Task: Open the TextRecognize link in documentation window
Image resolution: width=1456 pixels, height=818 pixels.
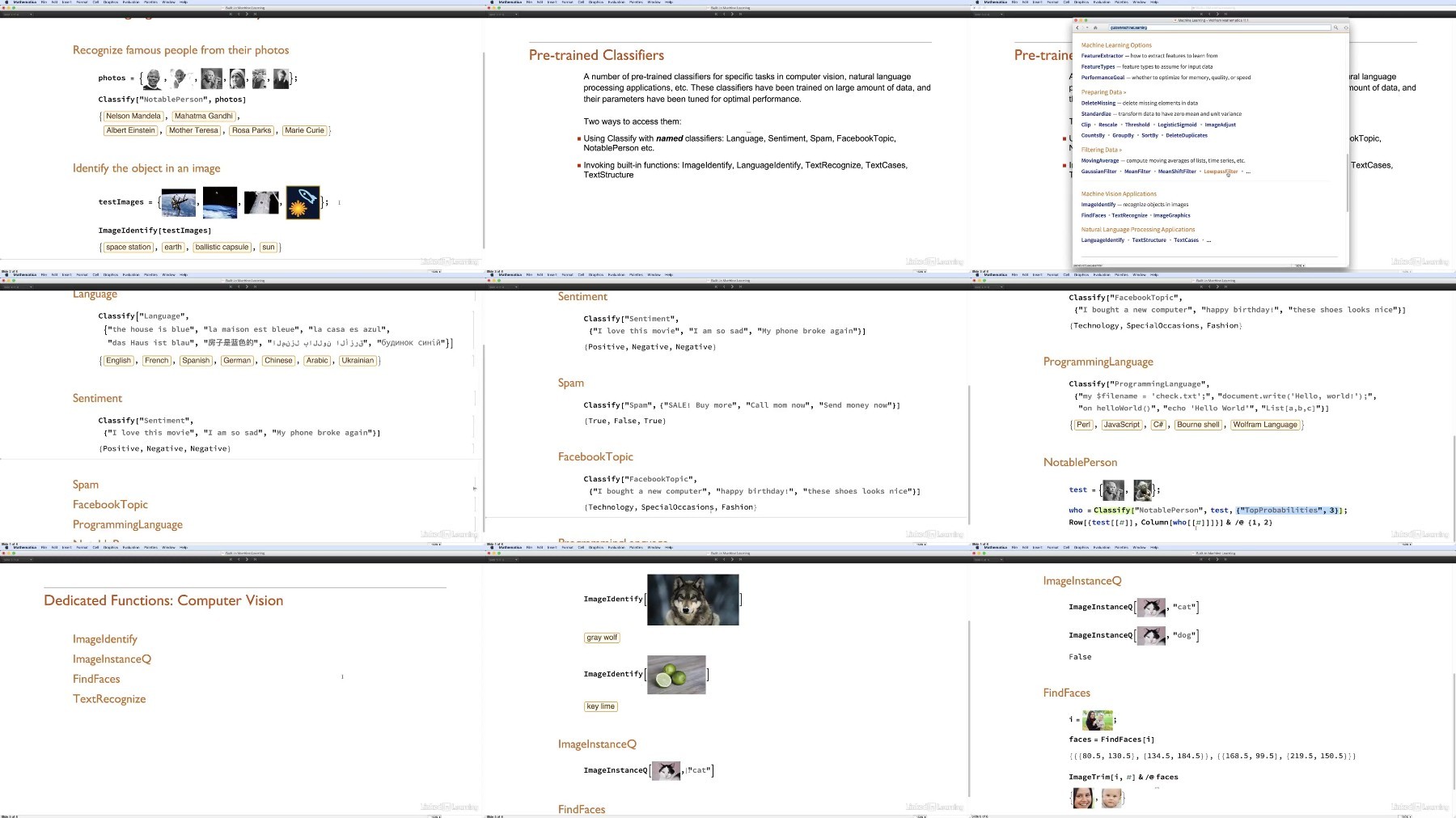Action: pos(1129,215)
